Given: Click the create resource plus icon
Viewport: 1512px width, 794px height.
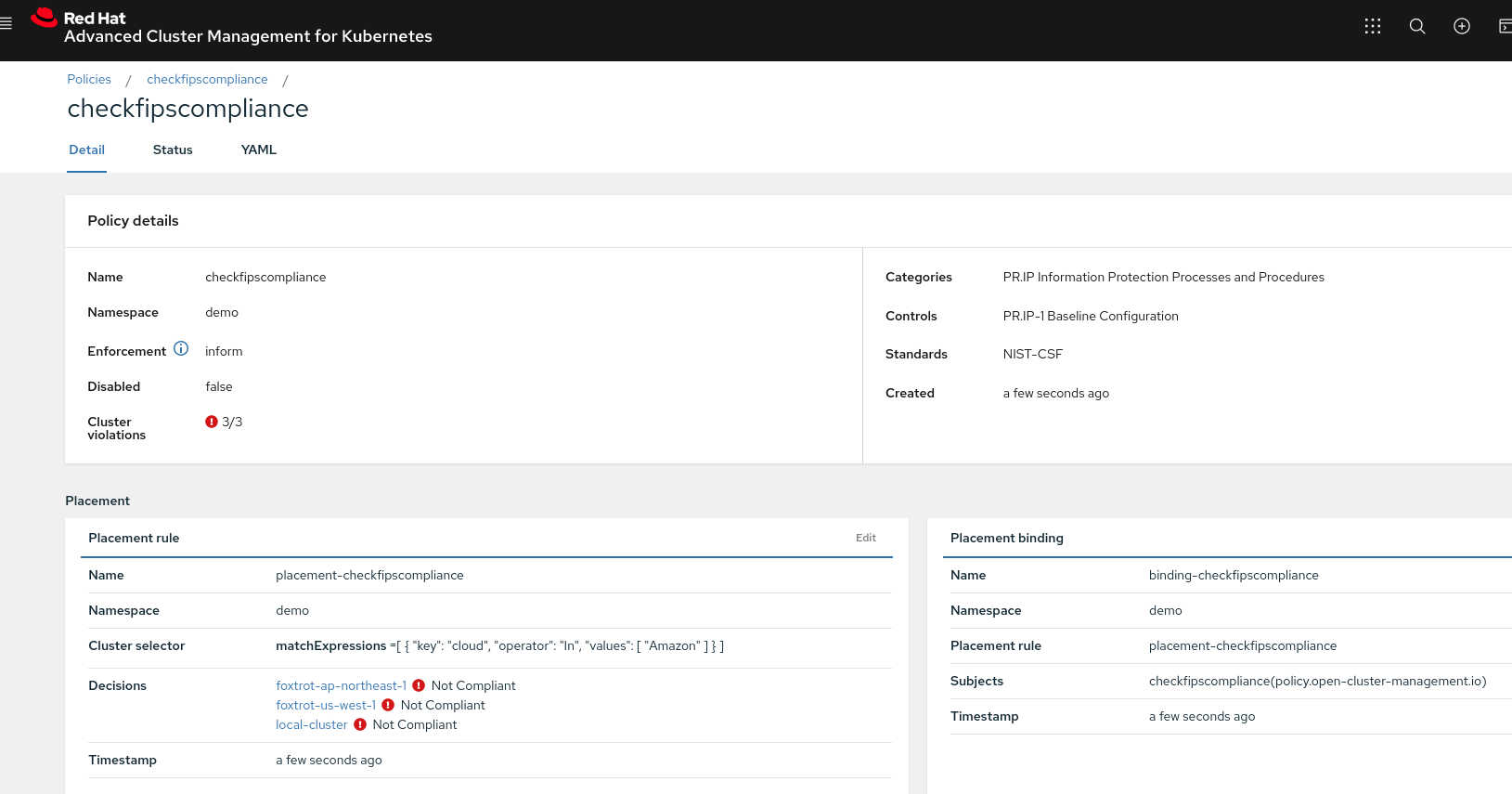Looking at the screenshot, I should (x=1462, y=26).
